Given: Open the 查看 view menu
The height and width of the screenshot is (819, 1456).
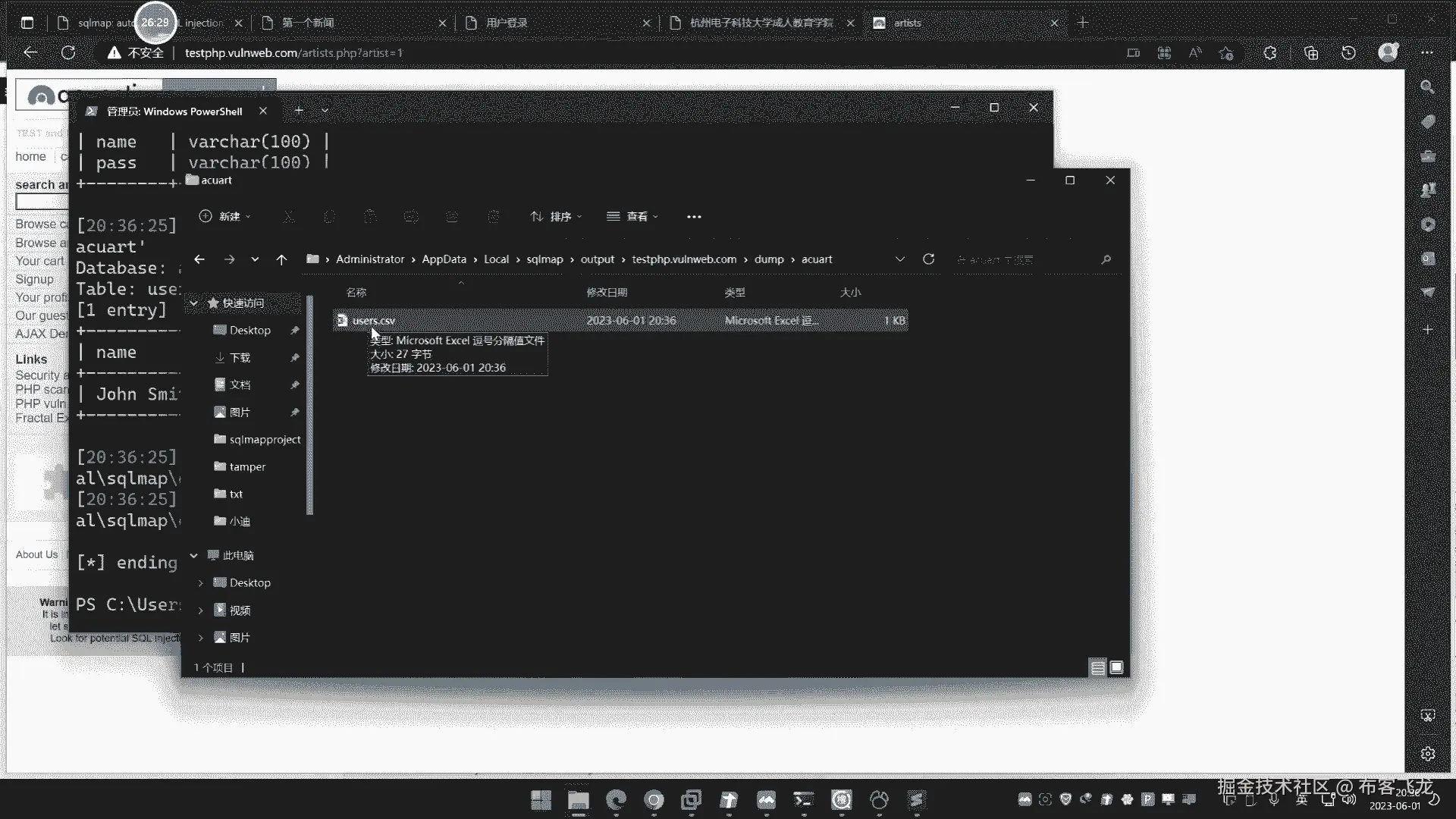Looking at the screenshot, I should point(633,217).
